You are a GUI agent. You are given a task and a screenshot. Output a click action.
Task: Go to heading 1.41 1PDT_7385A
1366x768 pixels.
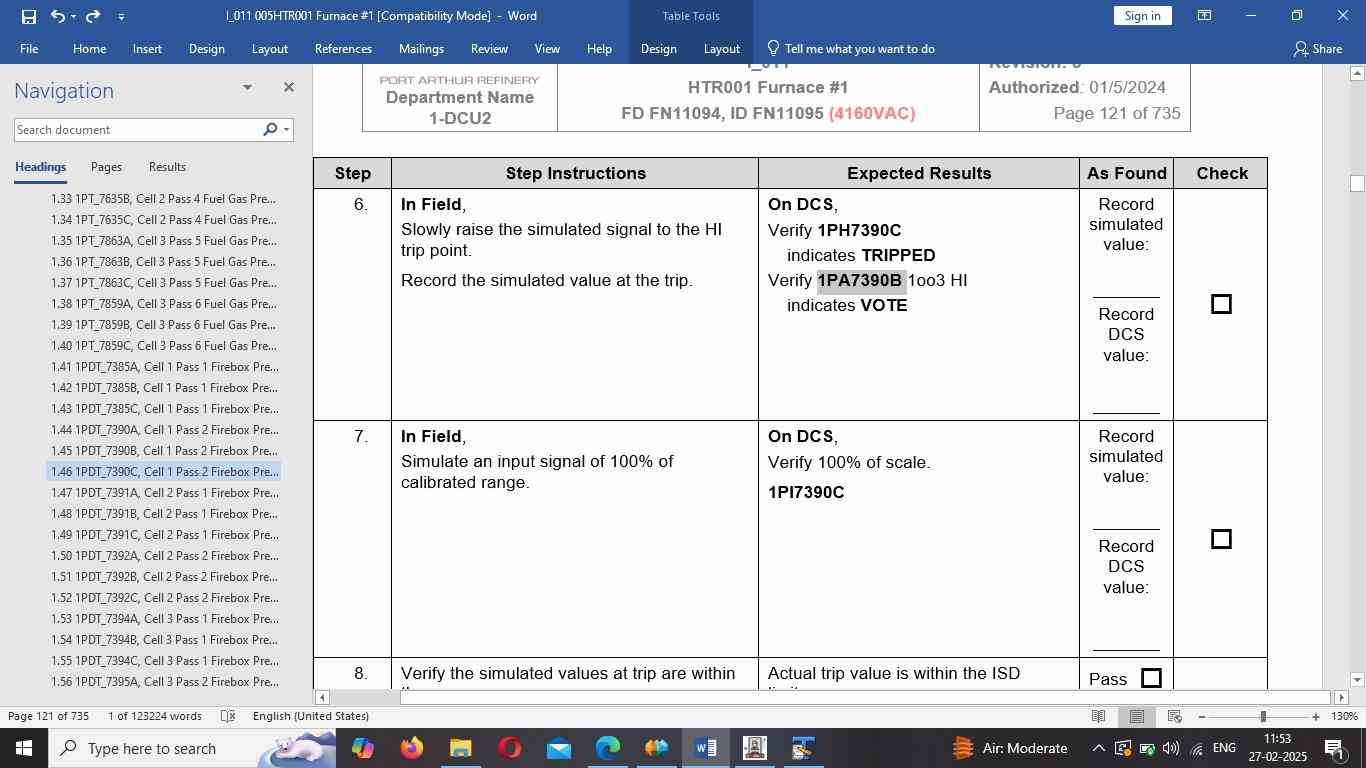(x=164, y=366)
